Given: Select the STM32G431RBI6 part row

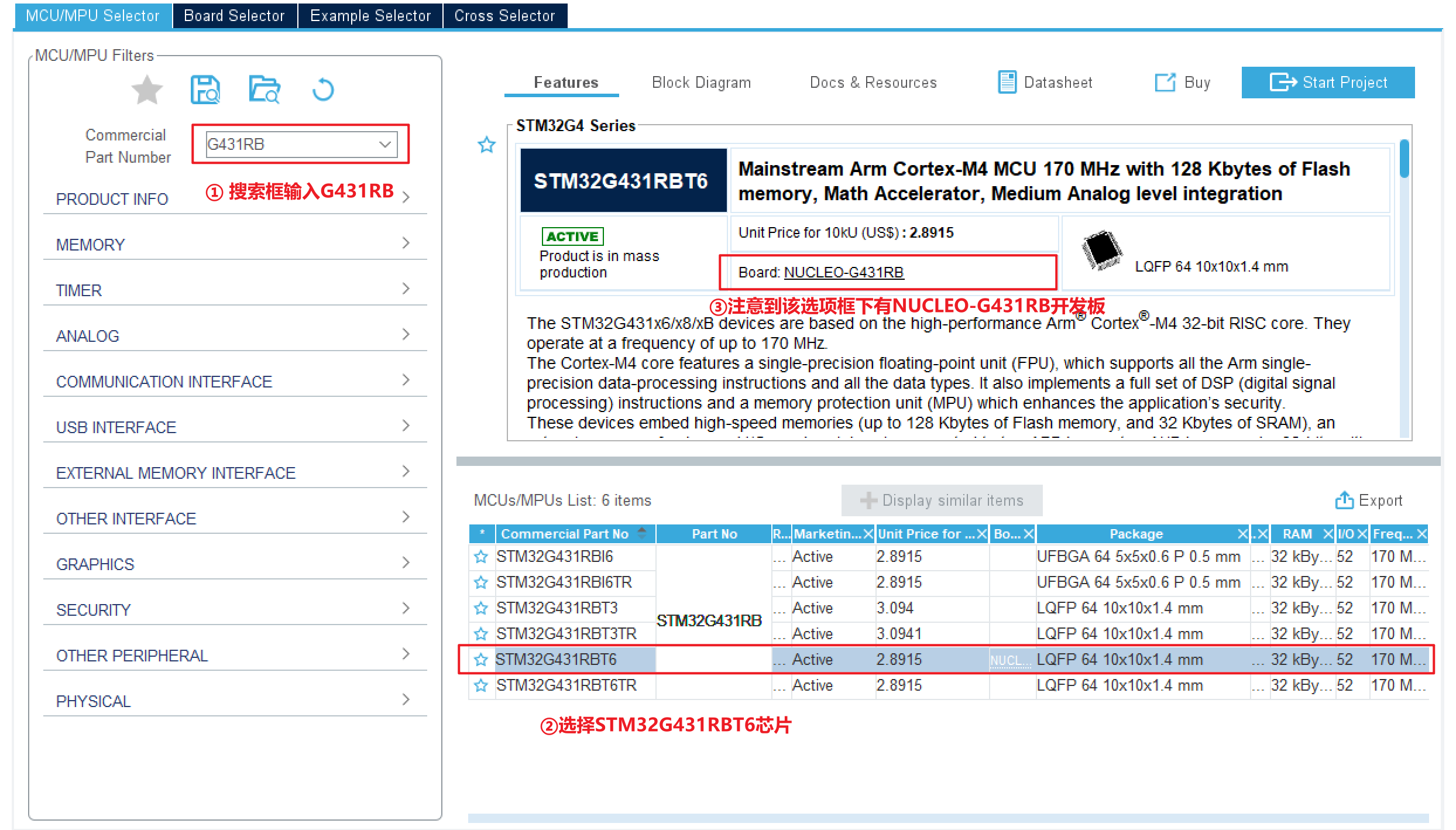Looking at the screenshot, I should tap(948, 557).
